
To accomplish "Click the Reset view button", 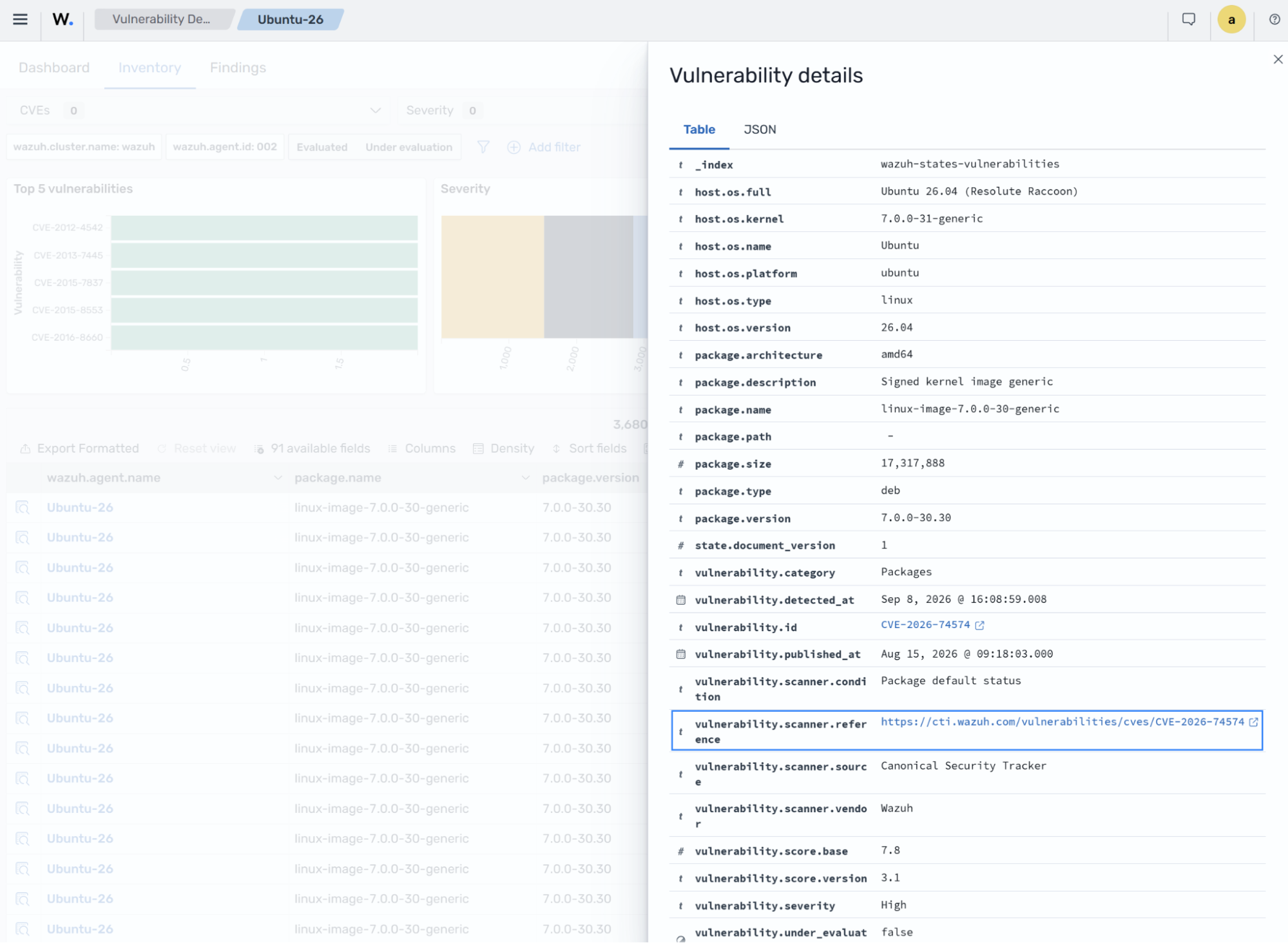I will 197,449.
